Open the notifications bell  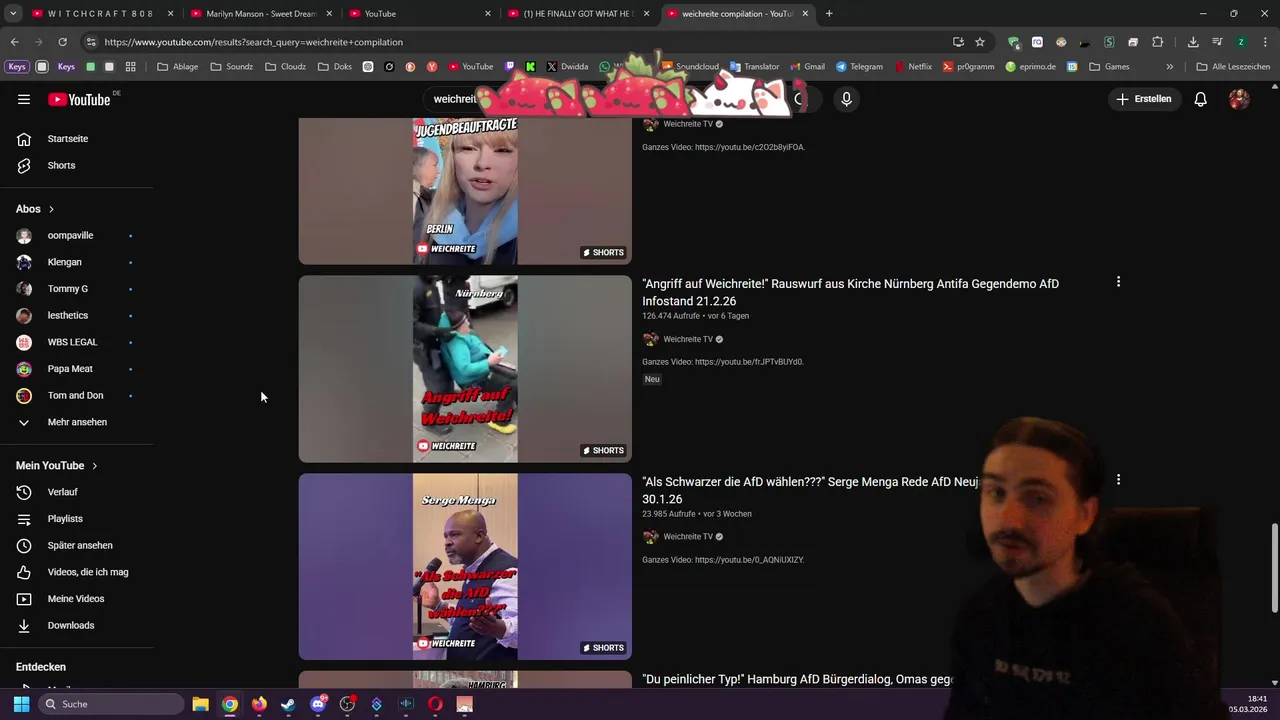(x=1200, y=99)
